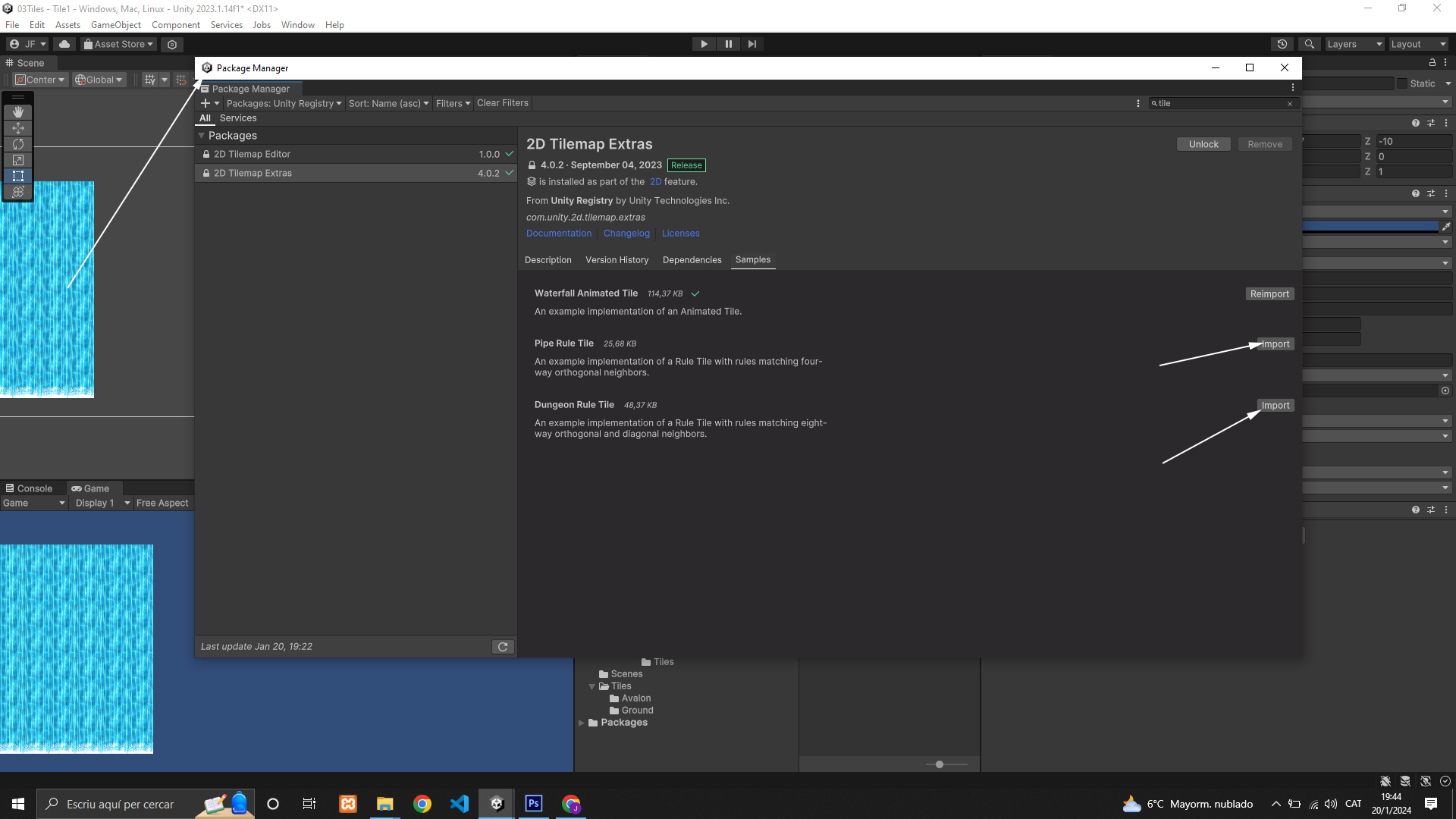
Task: Refresh the package list
Action: coord(503,647)
